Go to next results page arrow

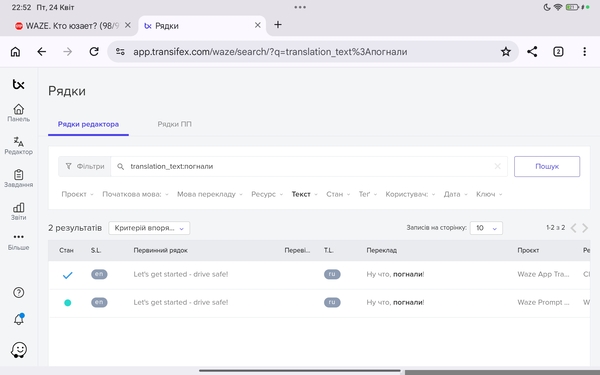(585, 228)
